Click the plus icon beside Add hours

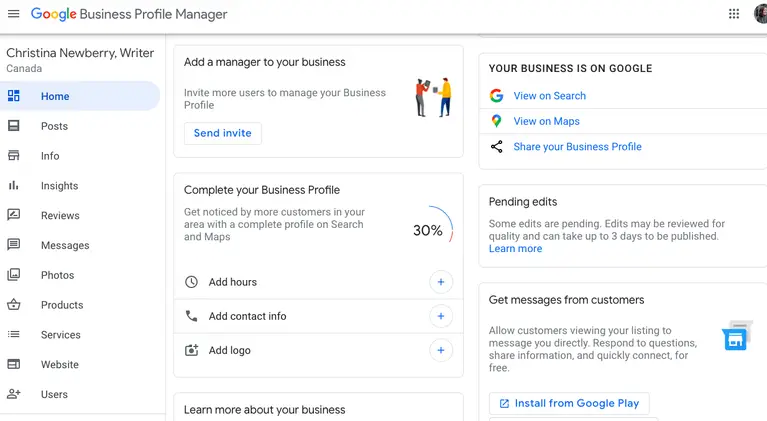tap(440, 282)
